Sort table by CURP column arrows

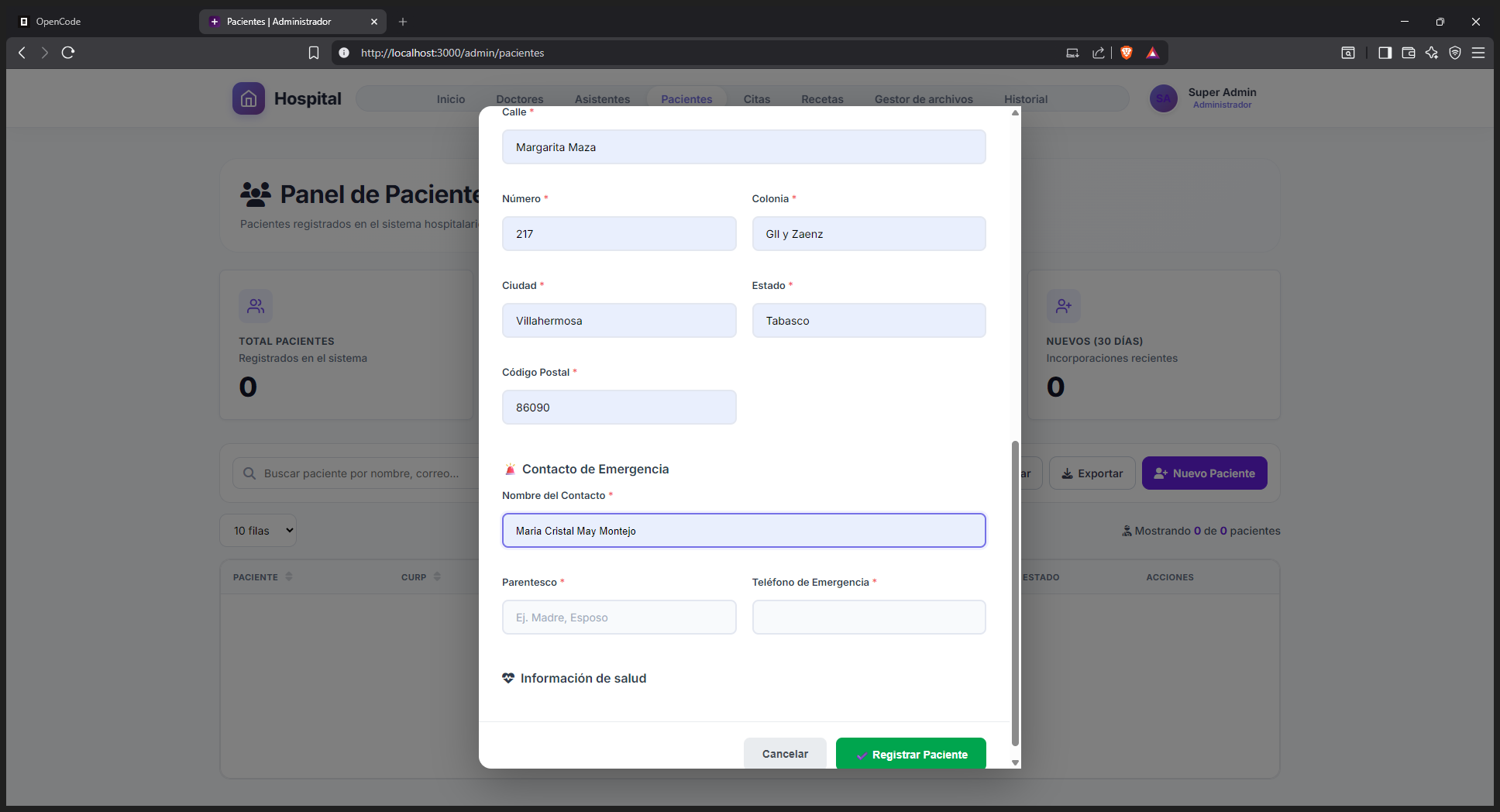pos(437,576)
